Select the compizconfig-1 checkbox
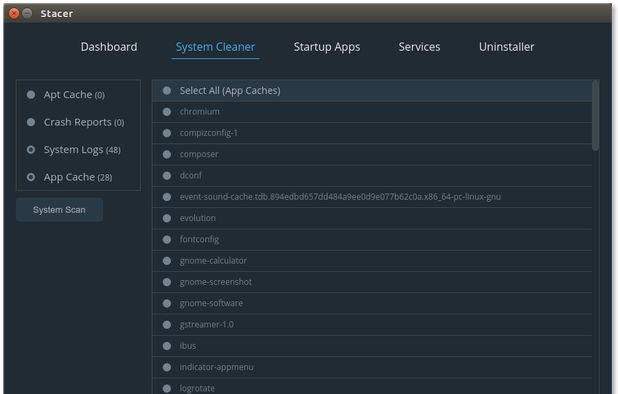 coord(167,133)
